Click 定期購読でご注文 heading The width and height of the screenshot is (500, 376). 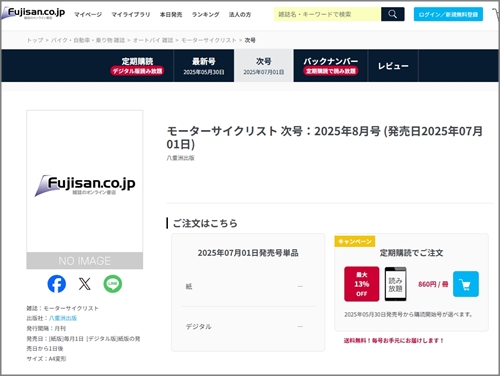pos(412,253)
